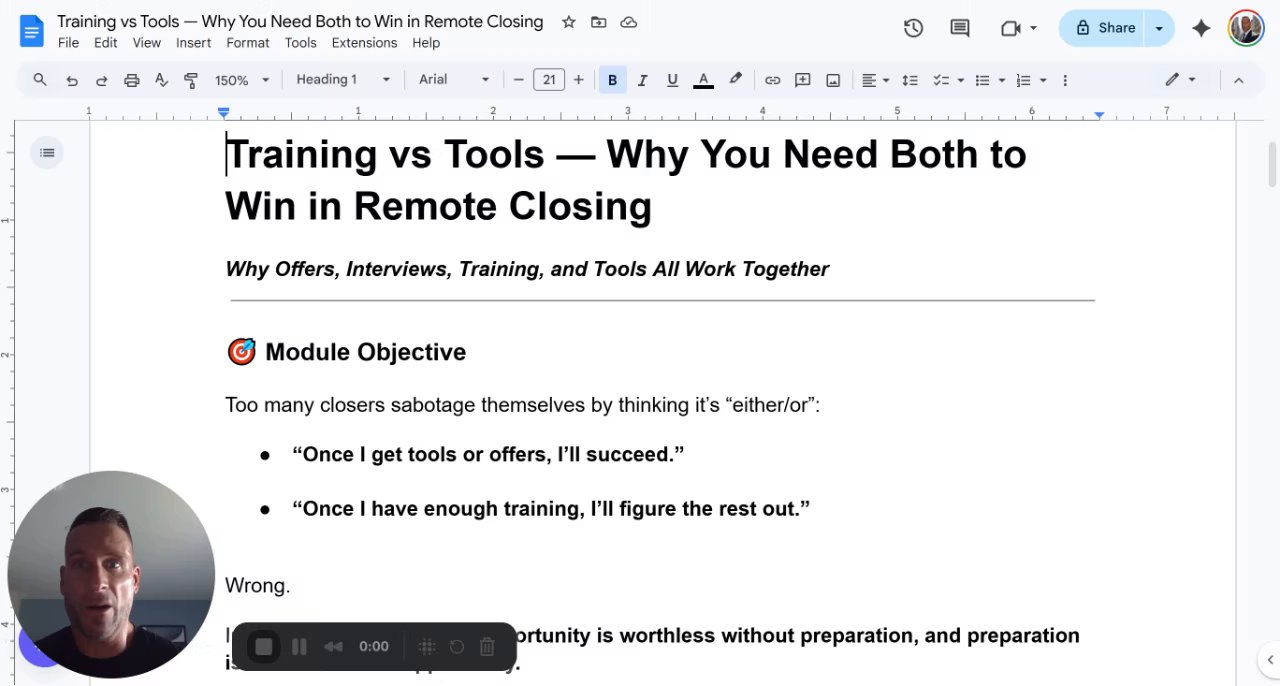
Task: Open the Format menu
Action: pos(248,43)
